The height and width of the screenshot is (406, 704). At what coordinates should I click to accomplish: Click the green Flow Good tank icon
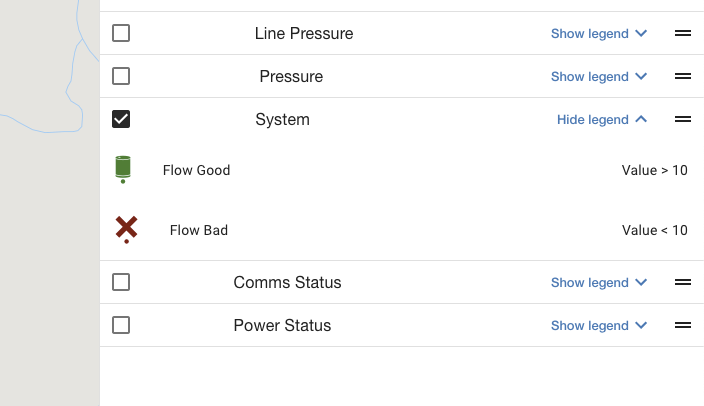[123, 170]
